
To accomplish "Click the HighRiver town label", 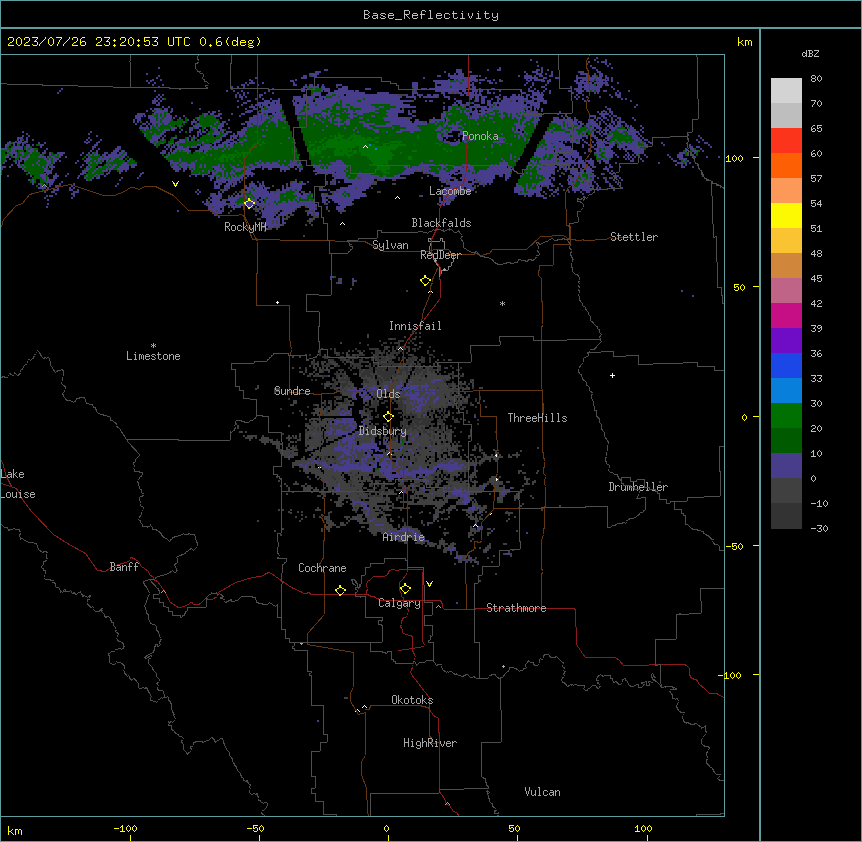I will pos(430,743).
